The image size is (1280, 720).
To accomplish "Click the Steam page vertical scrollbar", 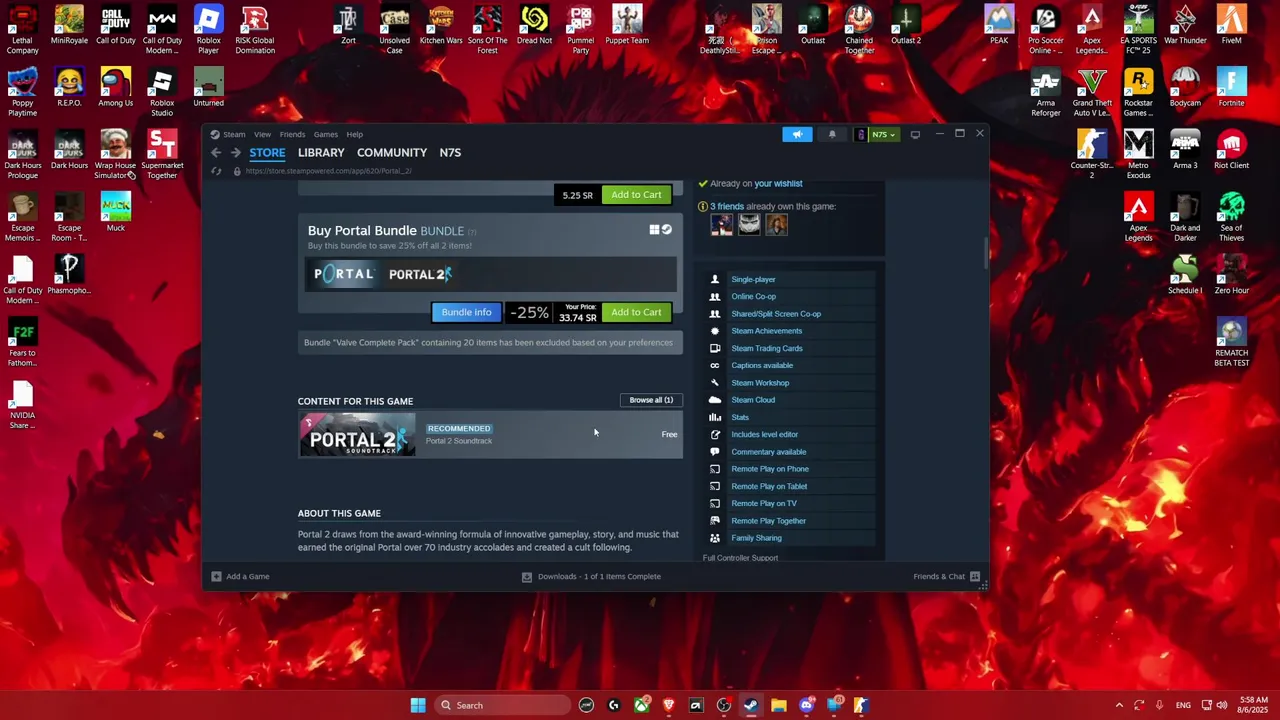I will pos(985,255).
